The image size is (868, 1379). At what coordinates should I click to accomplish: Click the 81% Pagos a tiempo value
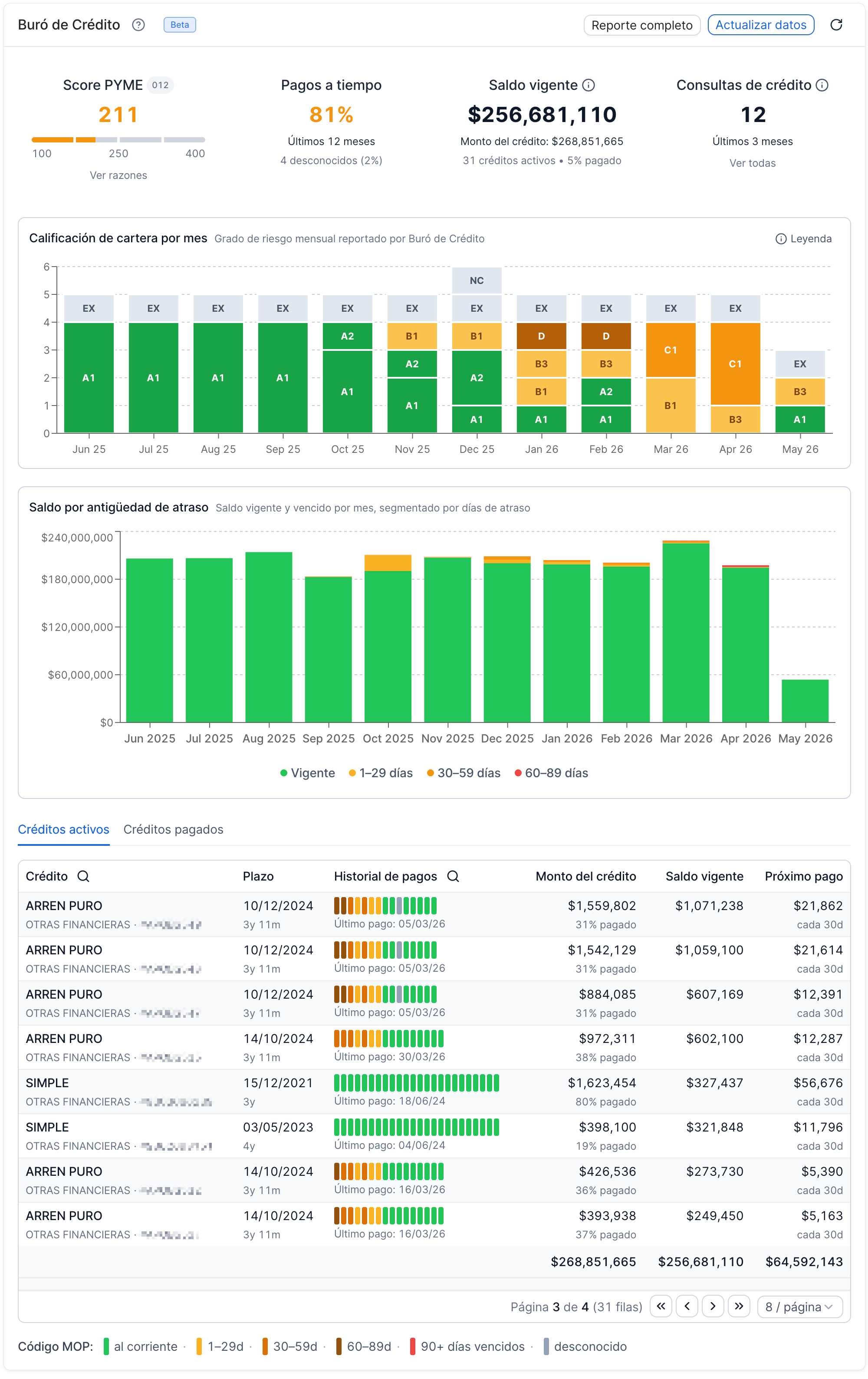click(331, 115)
